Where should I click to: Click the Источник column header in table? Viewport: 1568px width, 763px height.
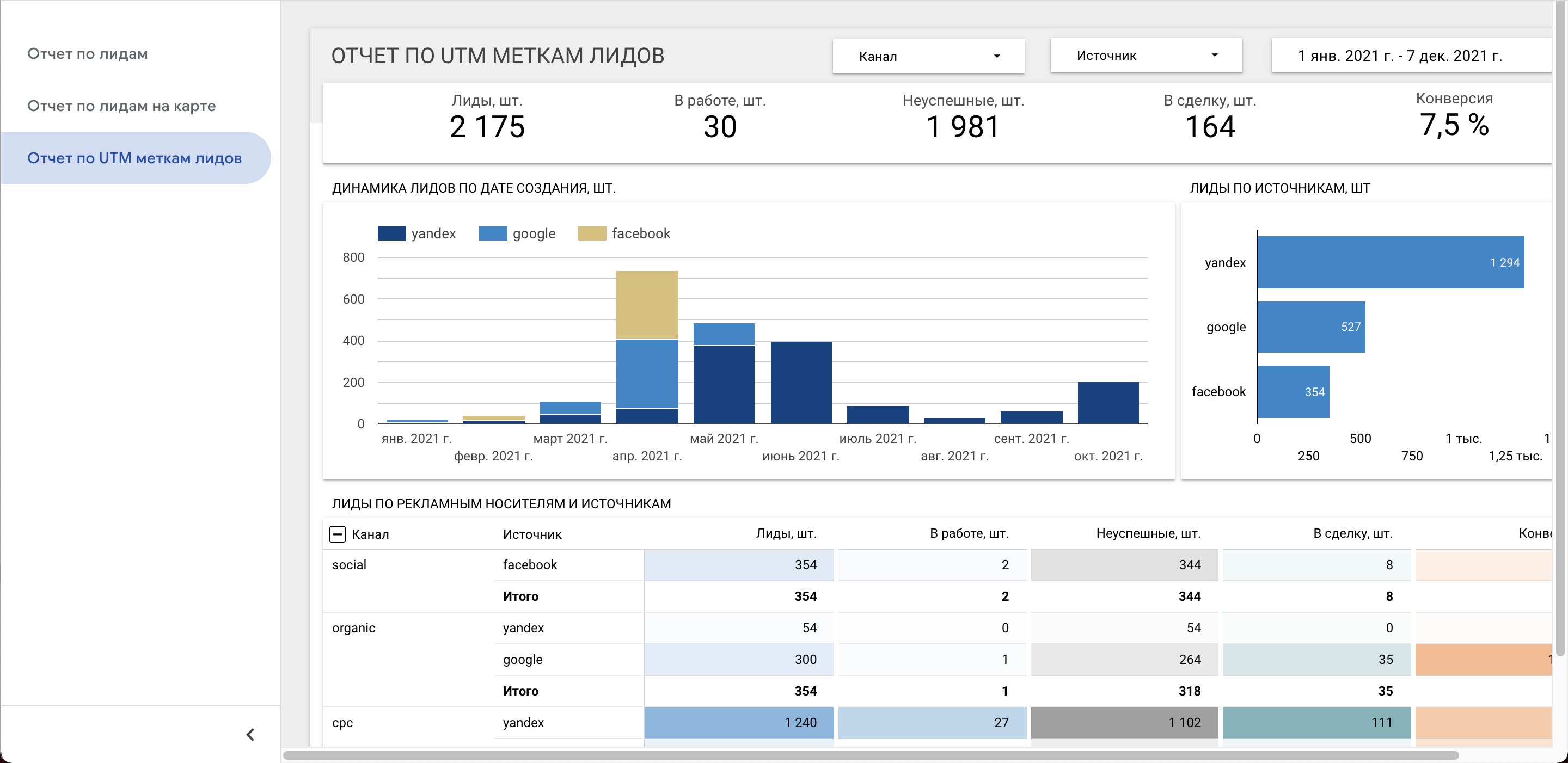pos(532,534)
